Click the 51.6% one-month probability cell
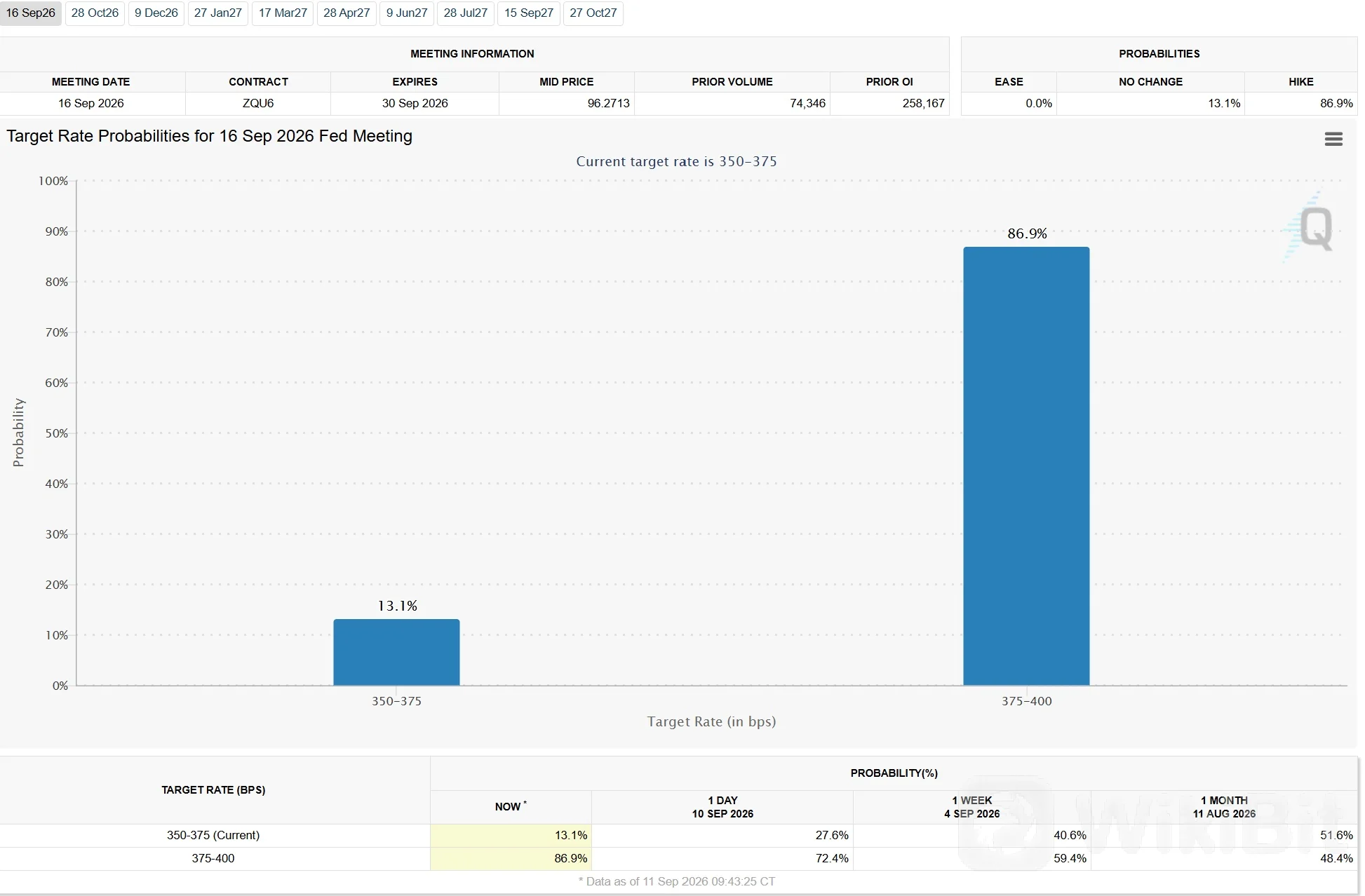This screenshot has height=896, width=1365. pyautogui.click(x=1224, y=836)
